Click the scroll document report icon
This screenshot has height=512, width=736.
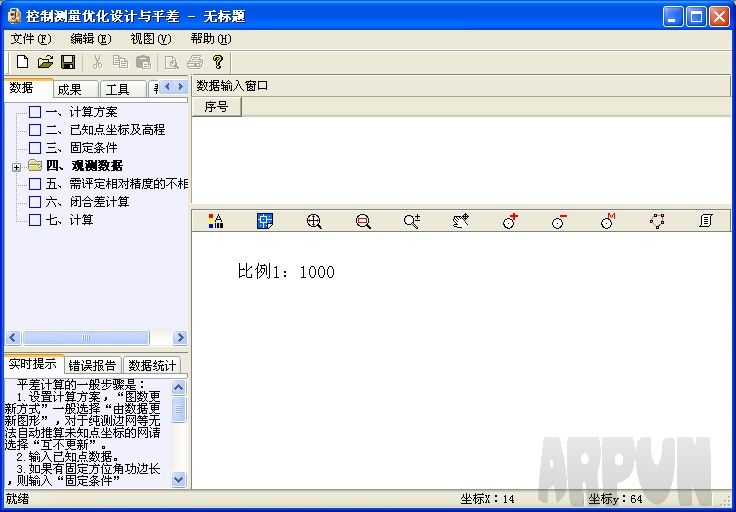706,221
